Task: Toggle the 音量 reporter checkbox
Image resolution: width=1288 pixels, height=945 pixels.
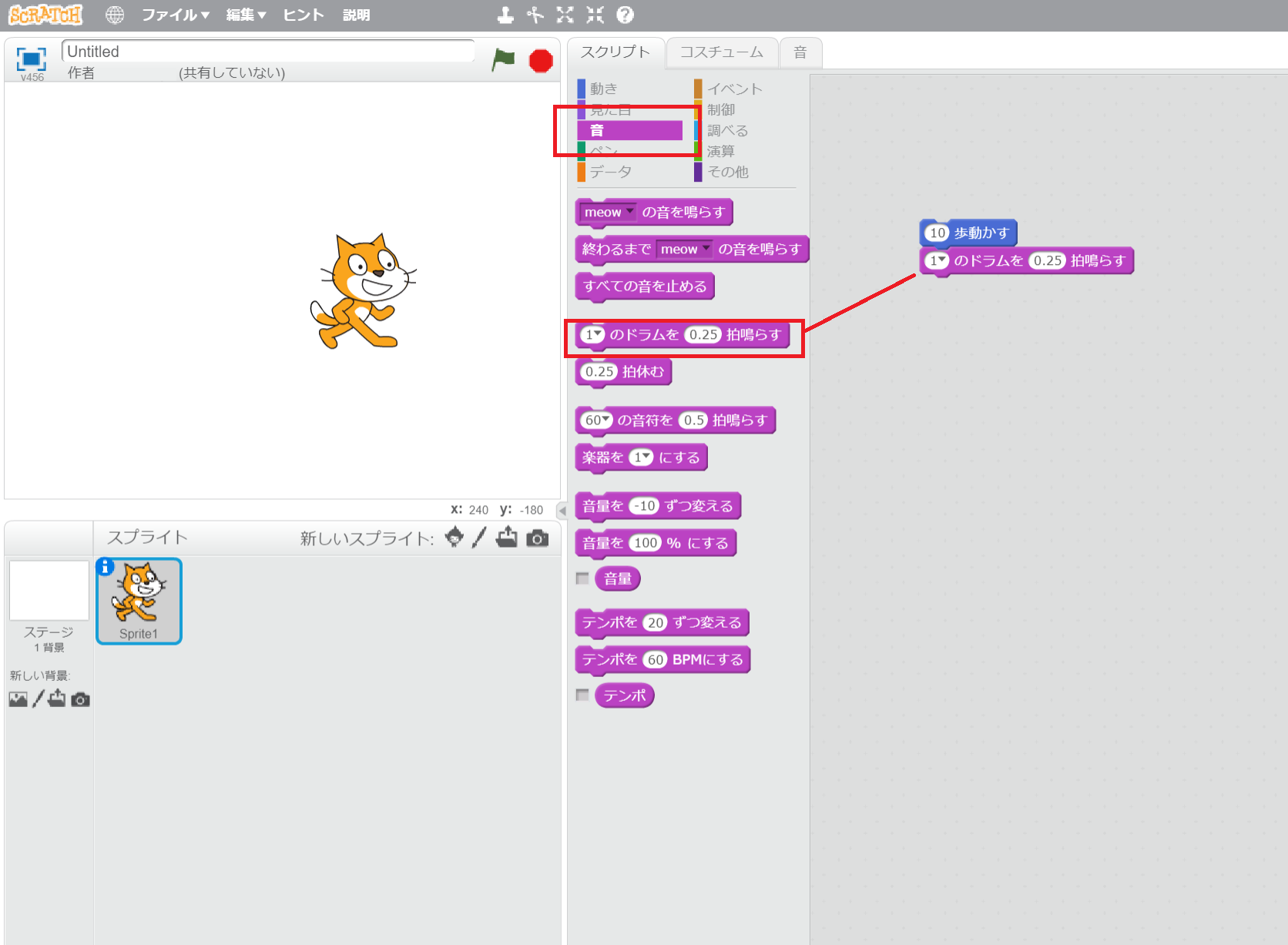Action: coord(582,578)
